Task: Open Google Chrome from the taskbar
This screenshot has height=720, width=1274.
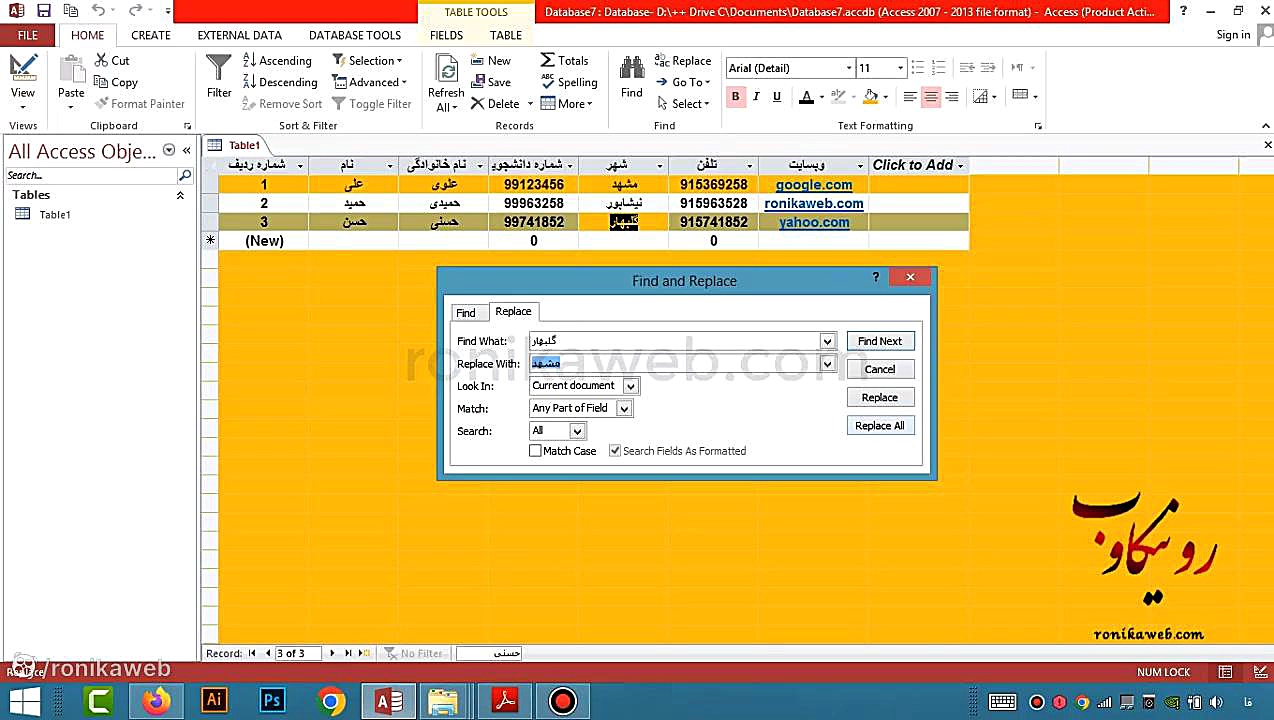Action: pyautogui.click(x=330, y=701)
